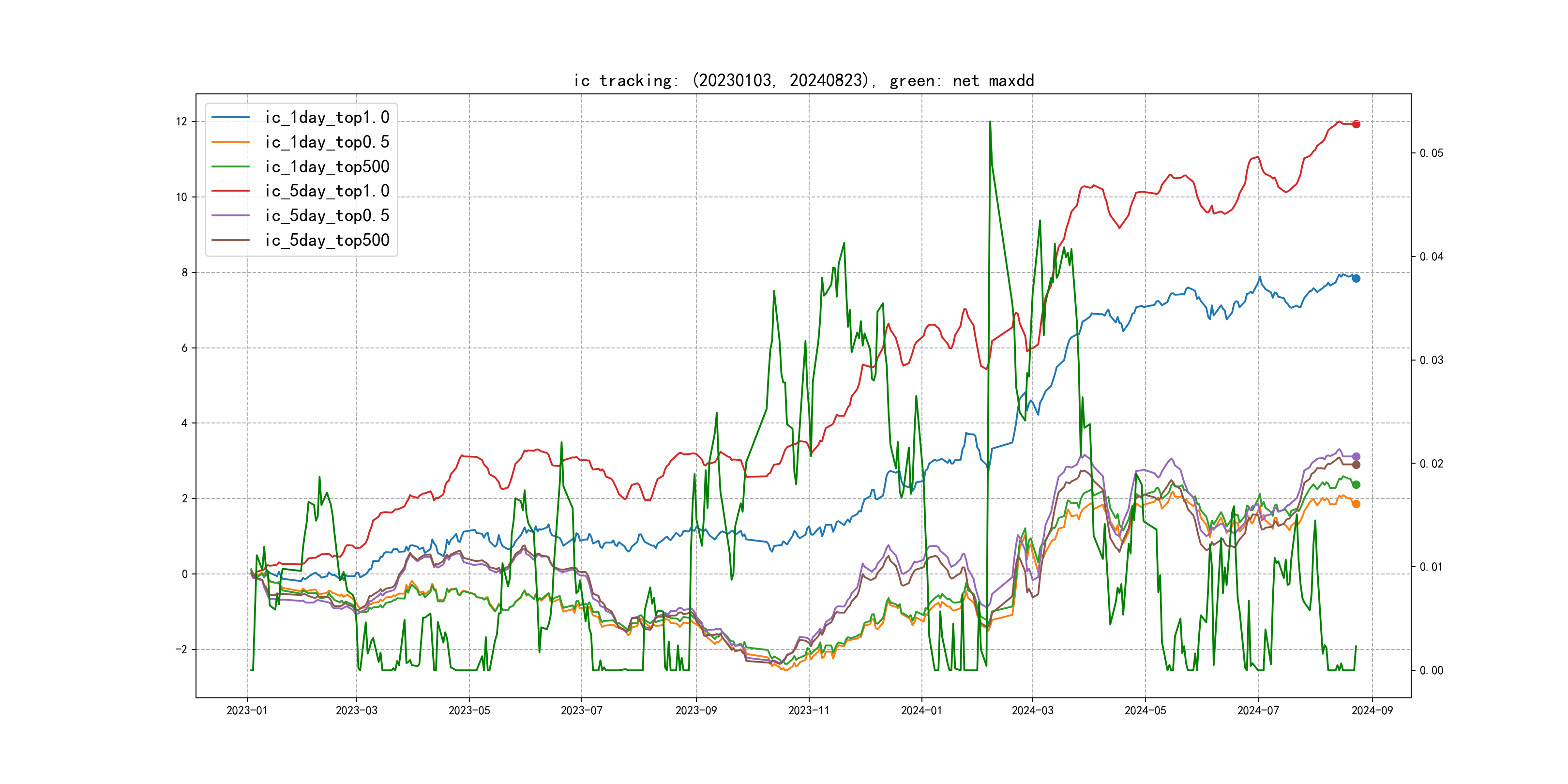Click the purple end-point dot marker
This screenshot has width=1568, height=784.
(x=1356, y=456)
